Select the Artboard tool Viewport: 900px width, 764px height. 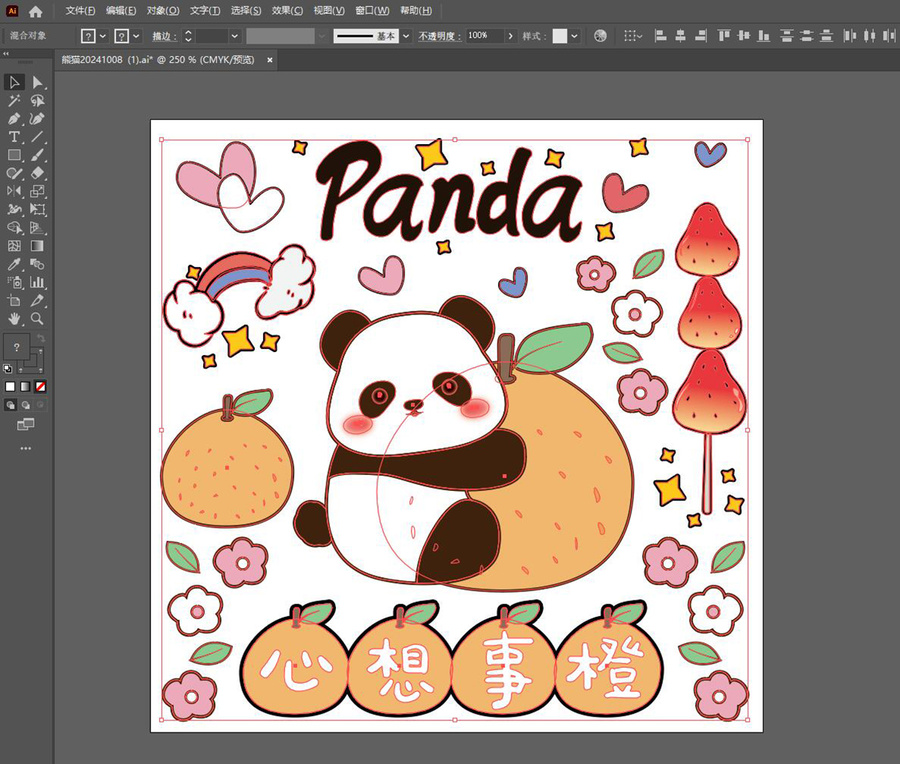[14, 300]
